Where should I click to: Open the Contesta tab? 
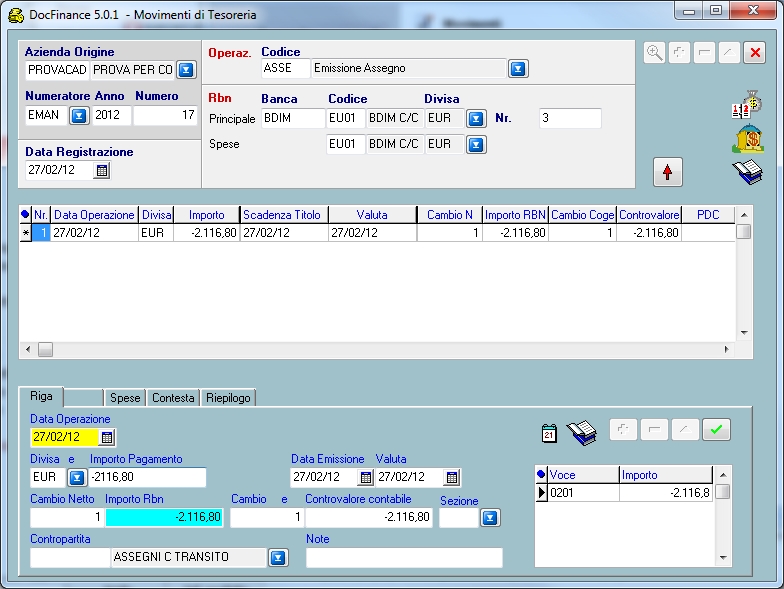pos(173,398)
